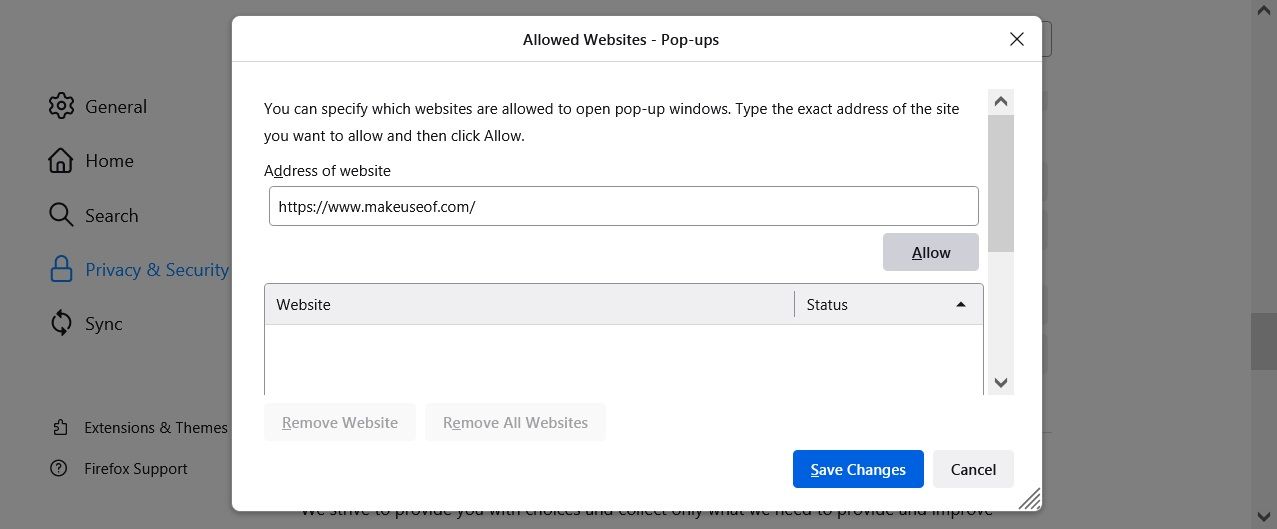Cancel the pop-ups dialog
This screenshot has height=529, width=1277.
pyautogui.click(x=972, y=469)
